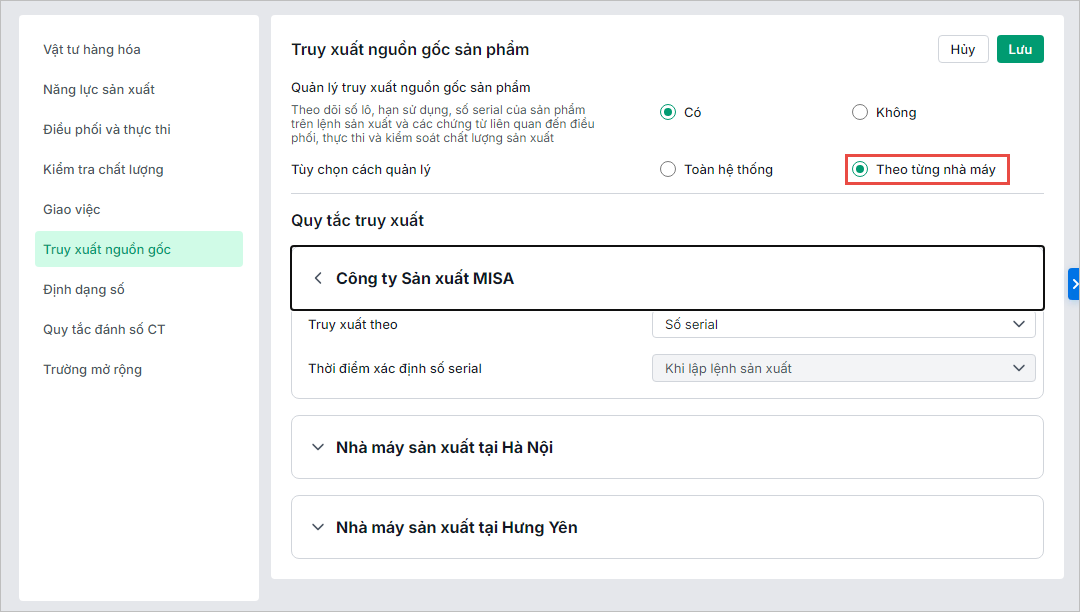Switch to Định dạng số settings
This screenshot has width=1080, height=612.
(x=84, y=290)
